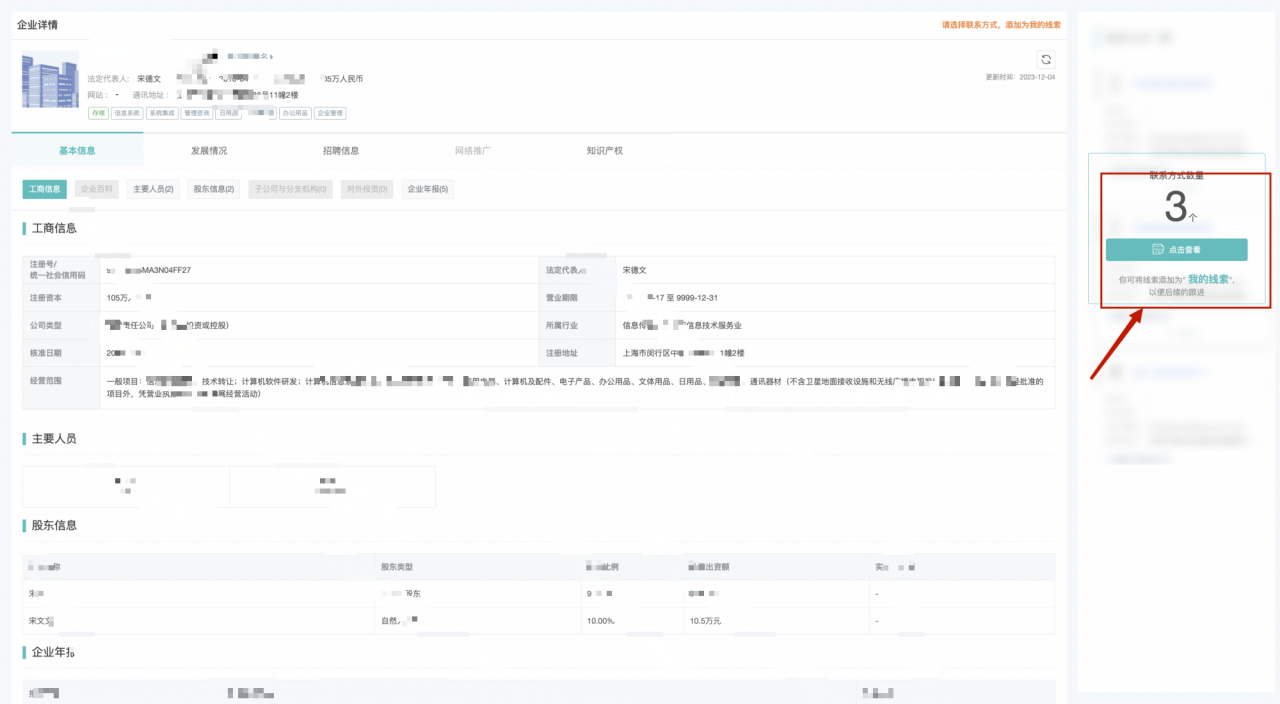Click the 更新时间：2023-12-04 text

[x=1020, y=77]
